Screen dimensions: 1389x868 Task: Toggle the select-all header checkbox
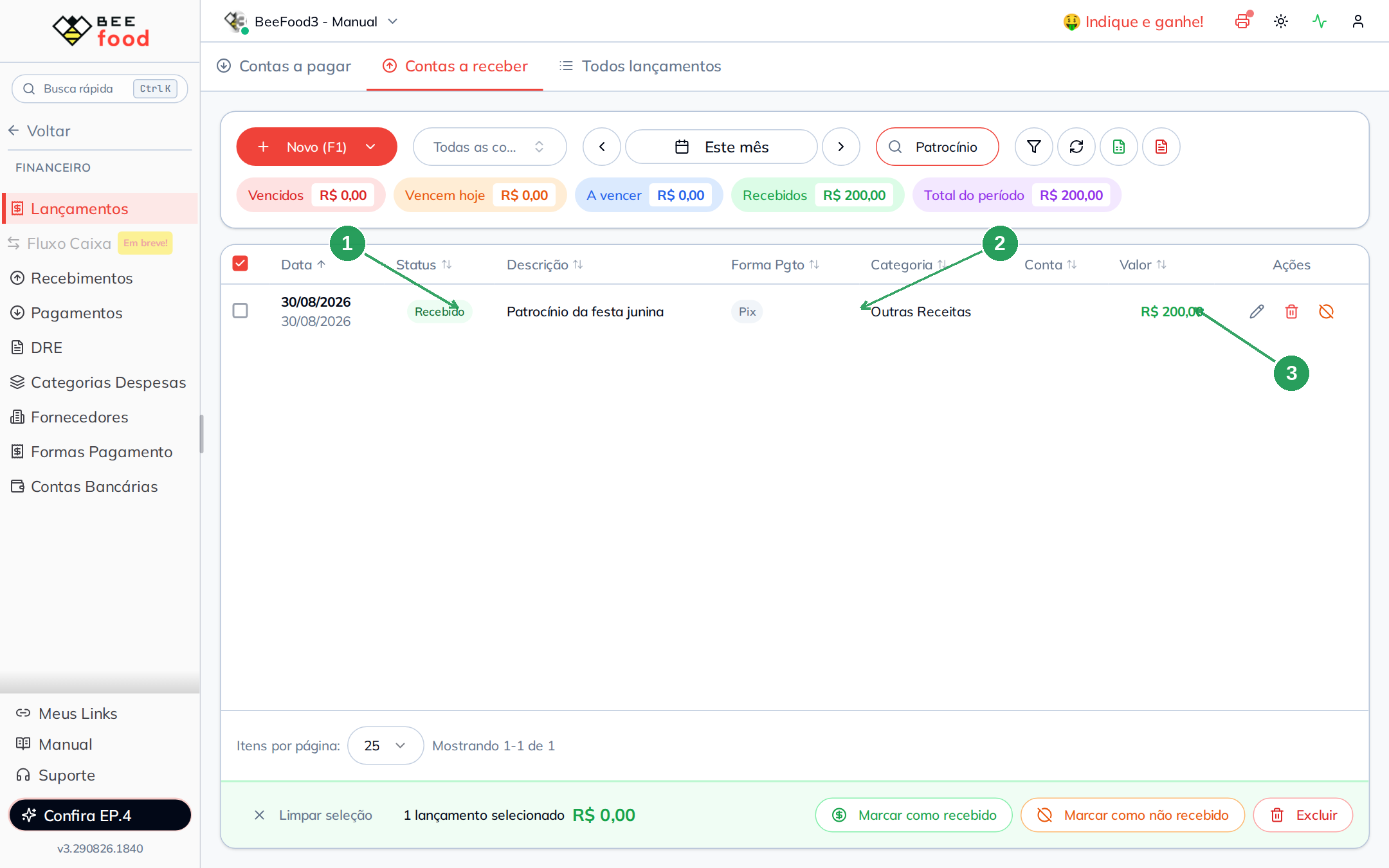[241, 264]
